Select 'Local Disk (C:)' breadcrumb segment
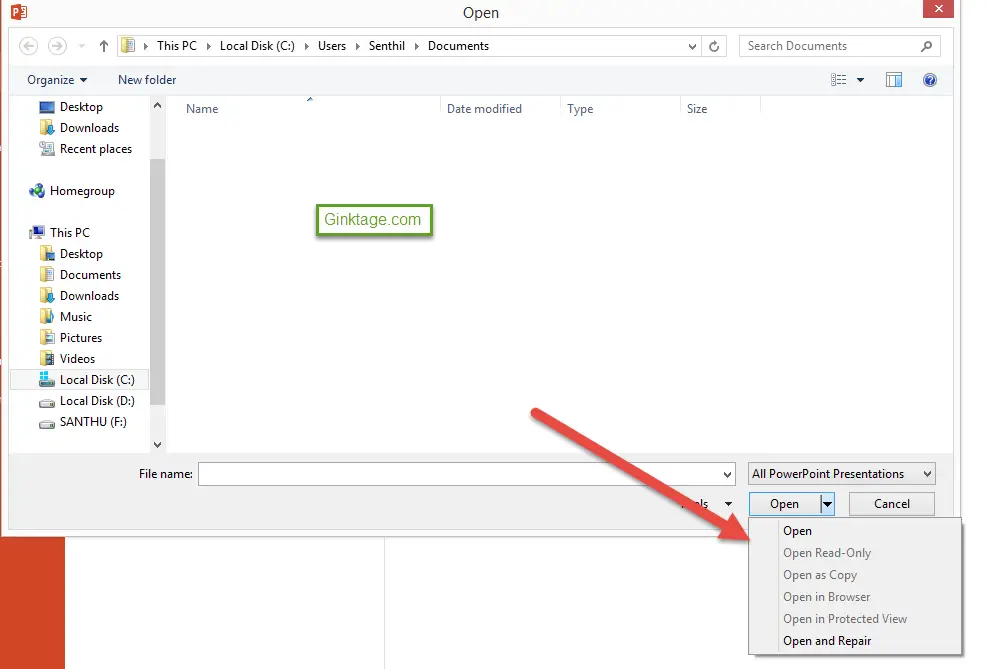Viewport: 987px width, 669px height. click(x=257, y=46)
